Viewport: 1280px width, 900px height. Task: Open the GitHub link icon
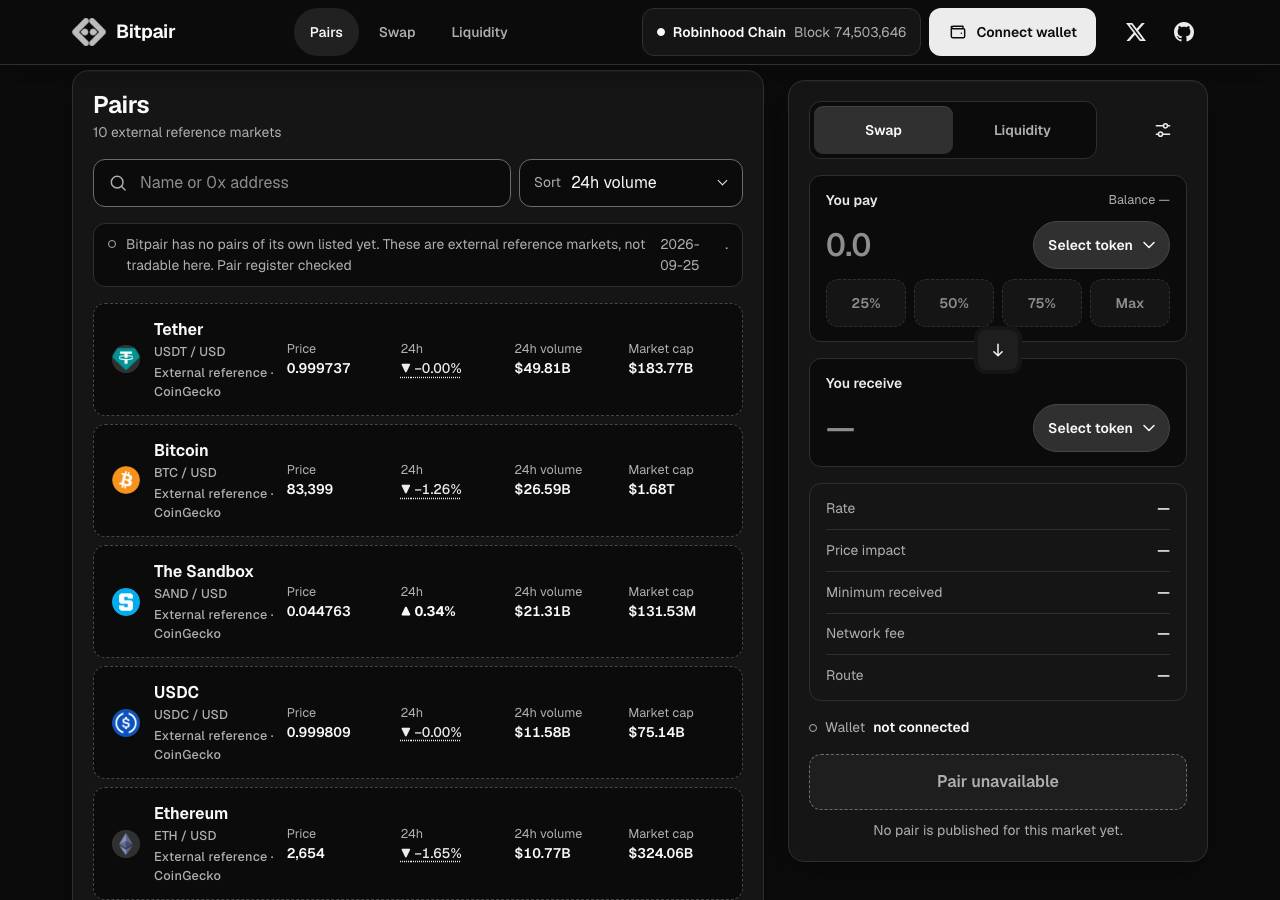1184,32
